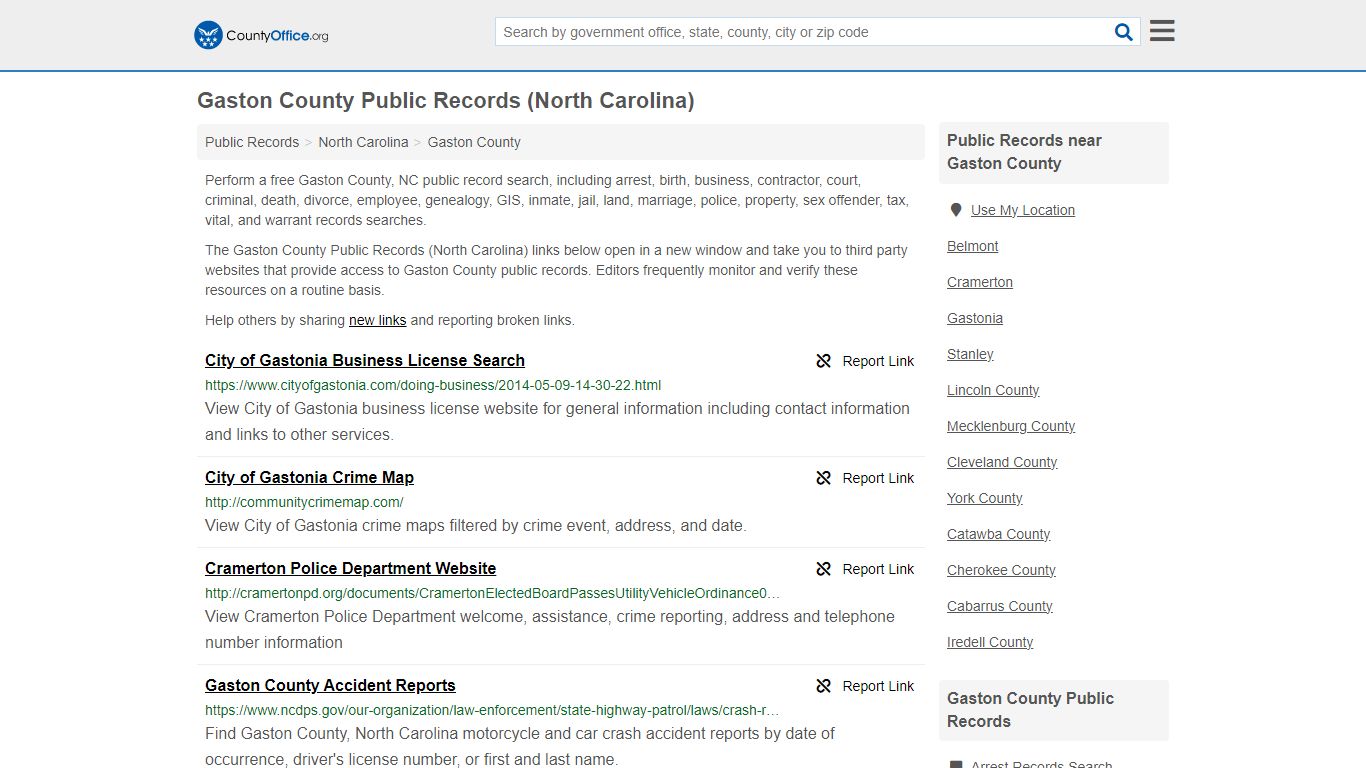Open Cleveland County records
1366x768 pixels.
[x=1002, y=462]
